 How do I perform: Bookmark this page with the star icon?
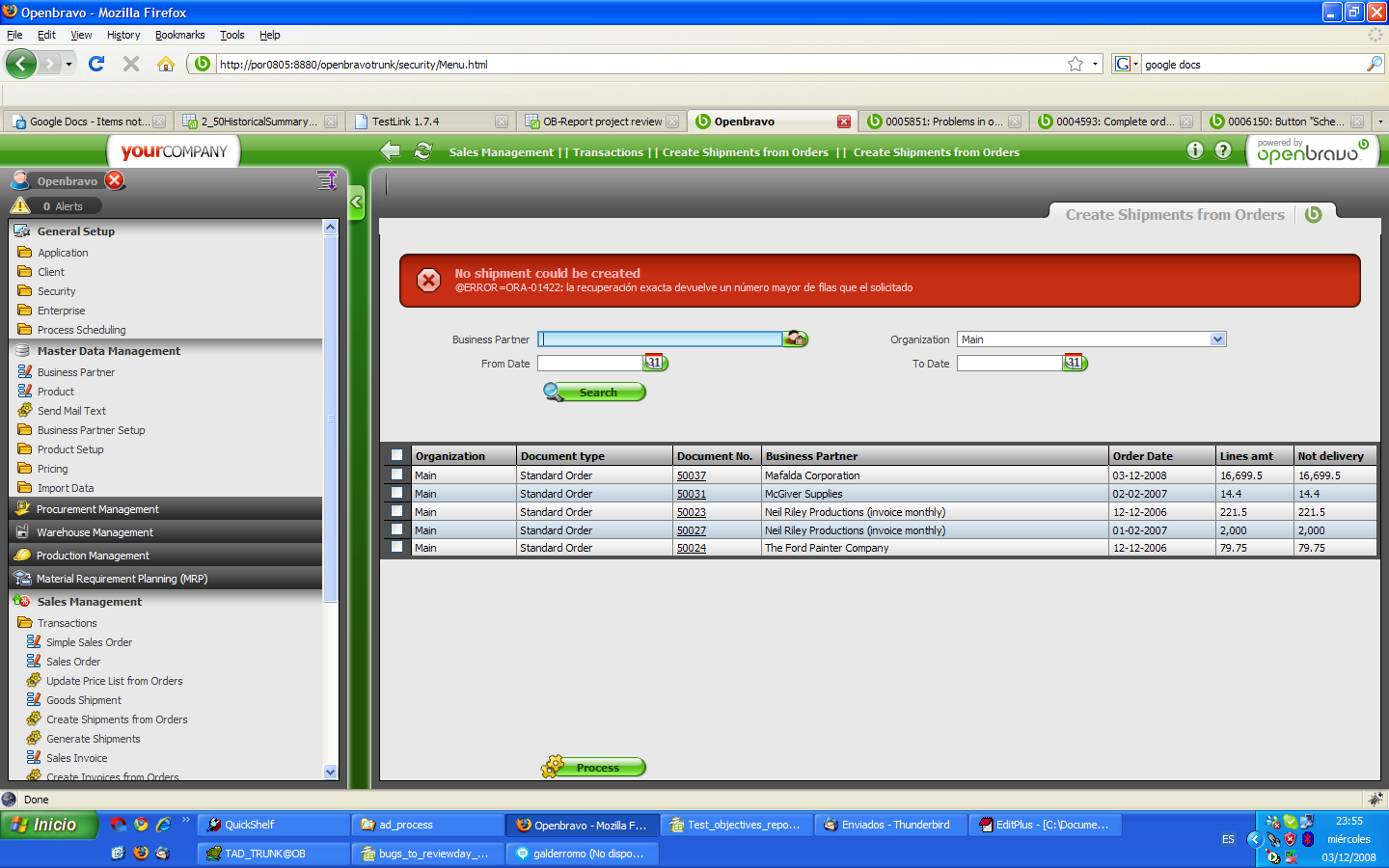1076,64
